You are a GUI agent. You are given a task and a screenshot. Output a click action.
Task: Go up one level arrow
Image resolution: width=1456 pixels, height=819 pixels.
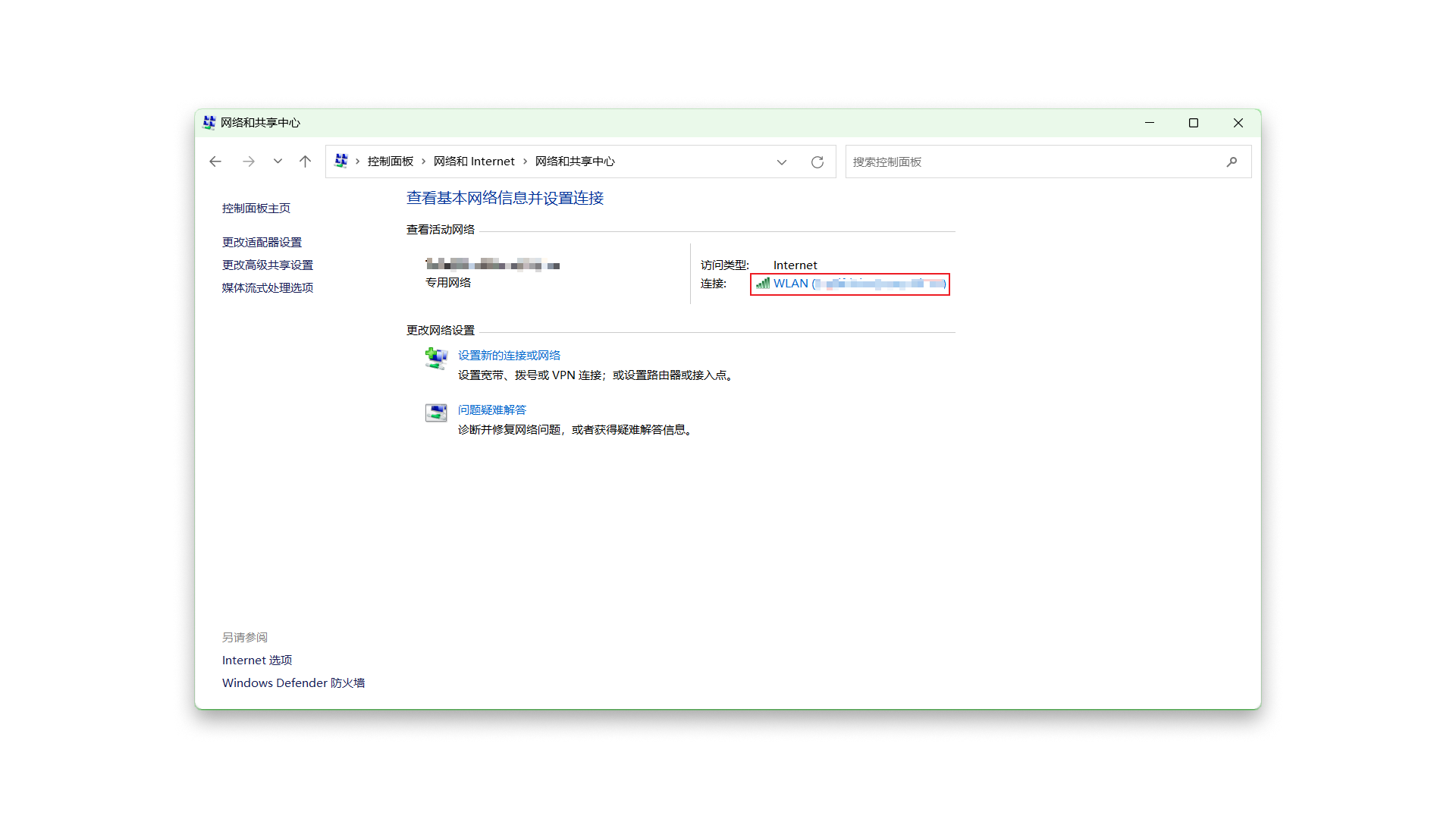tap(305, 162)
